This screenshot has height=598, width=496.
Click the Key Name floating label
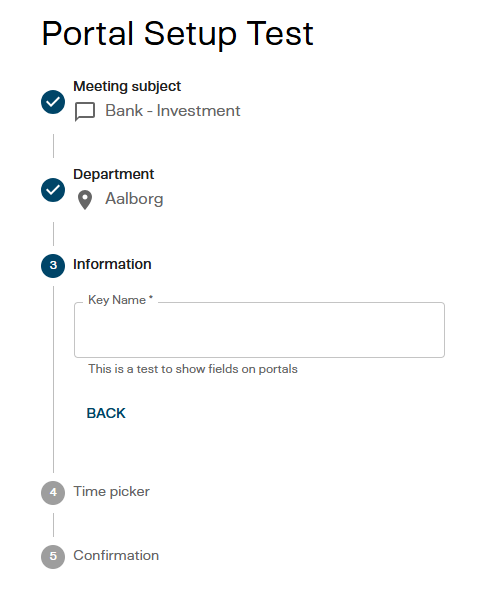[x=120, y=300]
